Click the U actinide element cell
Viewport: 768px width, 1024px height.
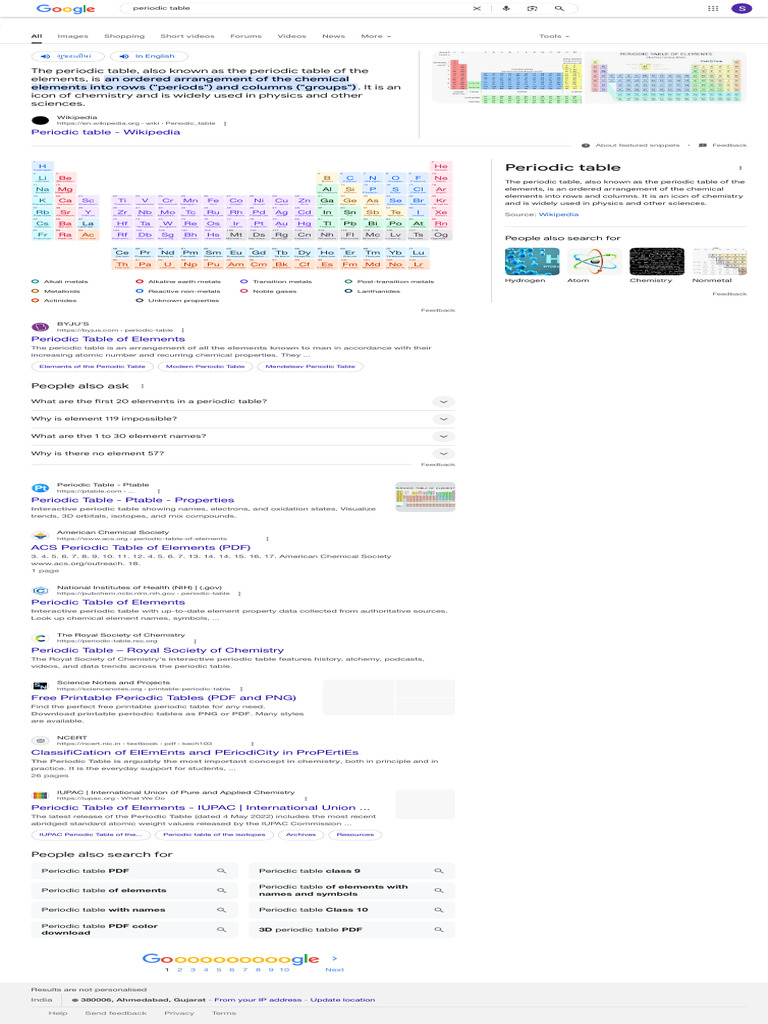[168, 264]
